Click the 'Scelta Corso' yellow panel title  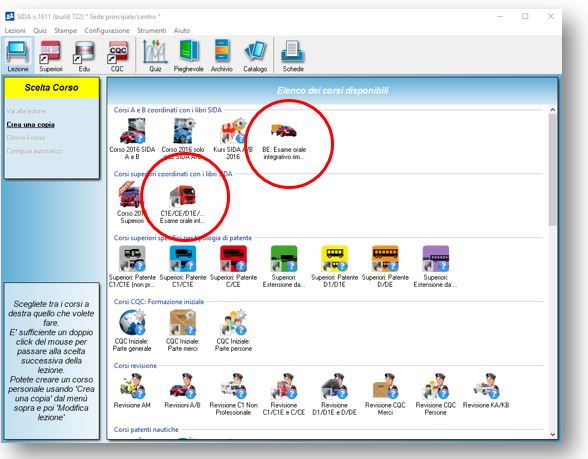point(52,88)
